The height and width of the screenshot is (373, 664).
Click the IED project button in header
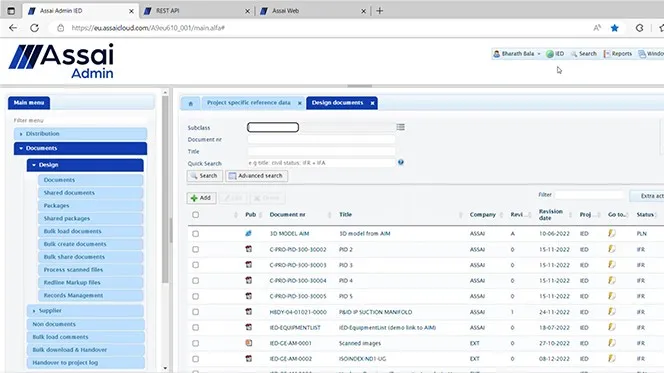point(555,54)
